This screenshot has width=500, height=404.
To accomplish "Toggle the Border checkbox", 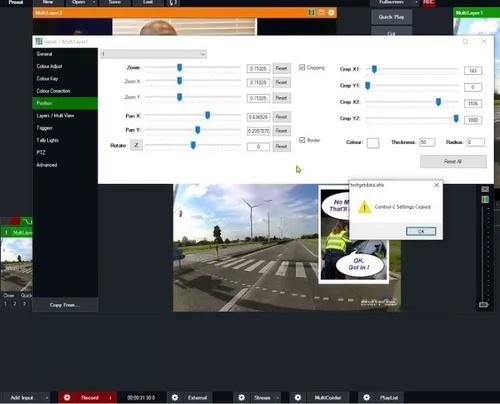I will (302, 140).
